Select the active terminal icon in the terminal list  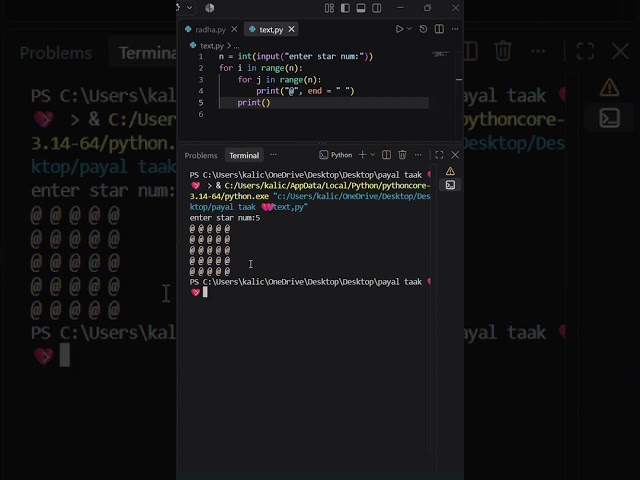pyautogui.click(x=450, y=185)
